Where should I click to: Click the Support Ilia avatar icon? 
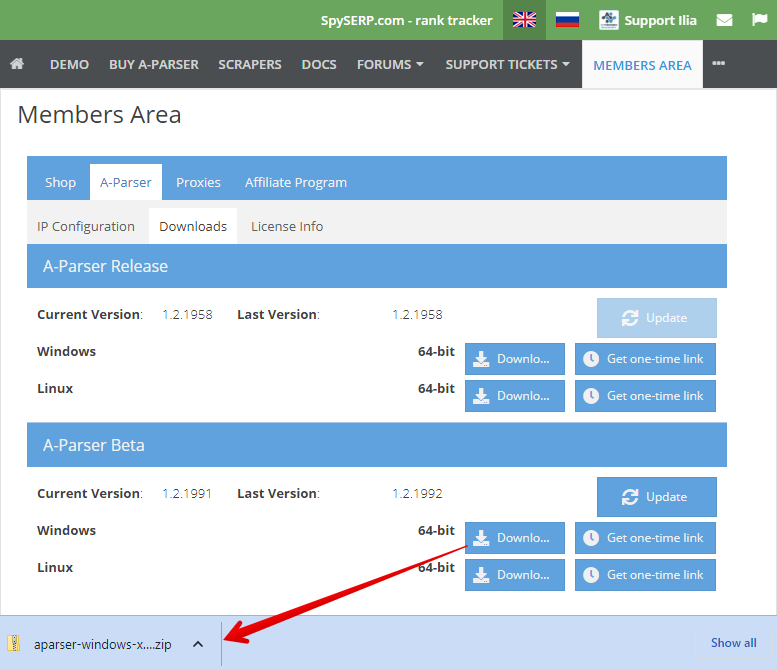(608, 20)
